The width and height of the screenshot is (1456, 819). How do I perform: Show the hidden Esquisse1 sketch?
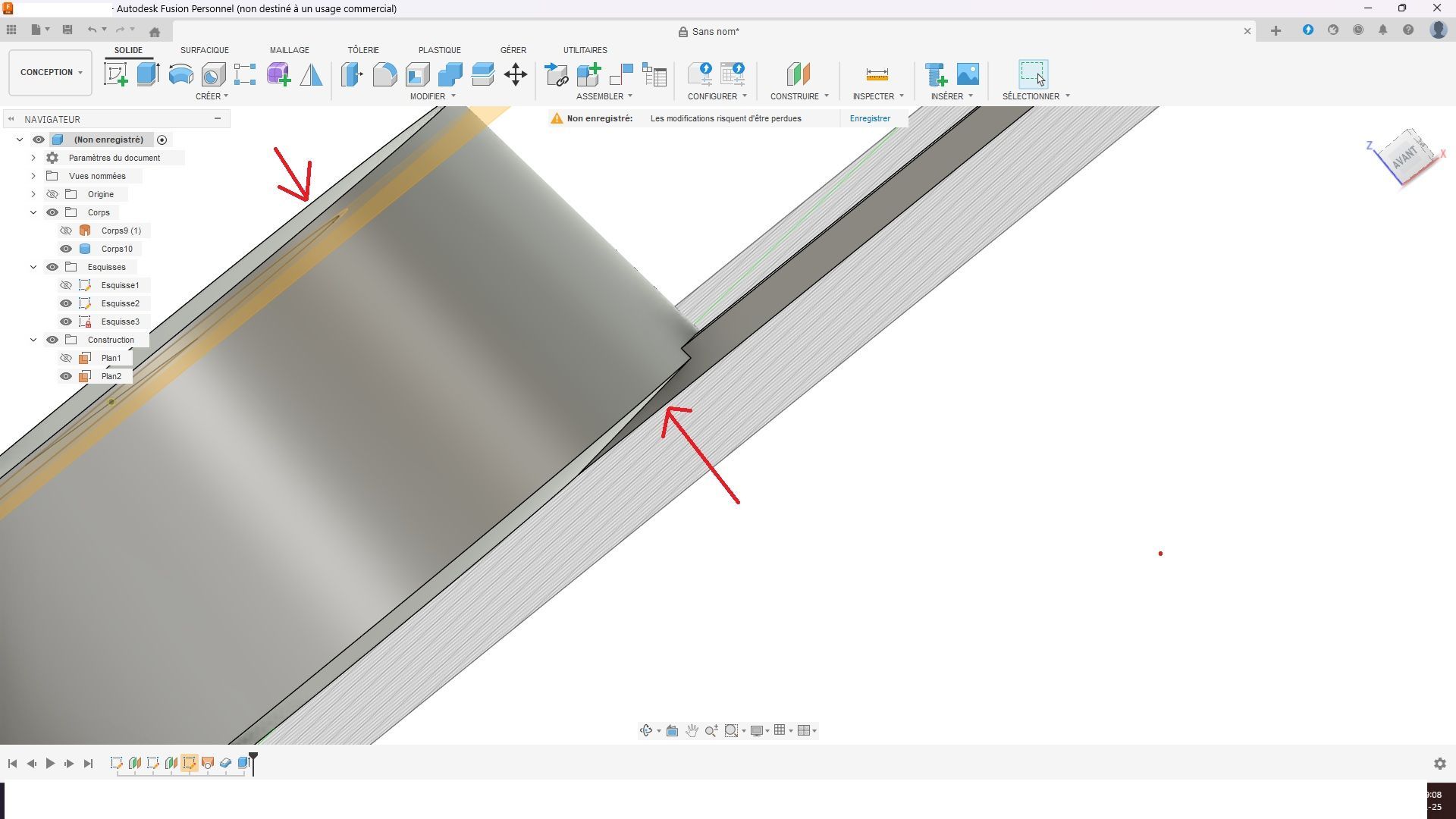[66, 285]
